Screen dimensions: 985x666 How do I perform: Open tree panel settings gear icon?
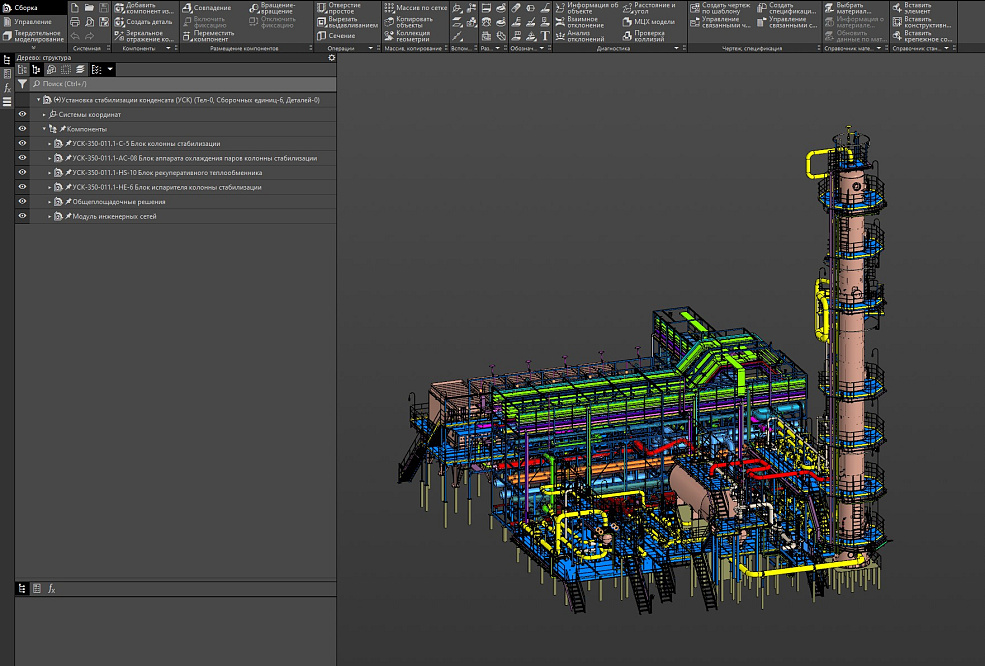pyautogui.click(x=332, y=58)
